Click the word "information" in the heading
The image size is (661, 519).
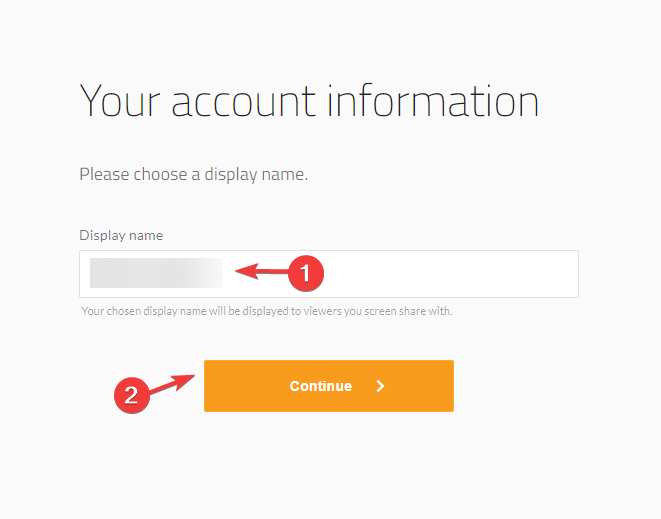(x=433, y=100)
